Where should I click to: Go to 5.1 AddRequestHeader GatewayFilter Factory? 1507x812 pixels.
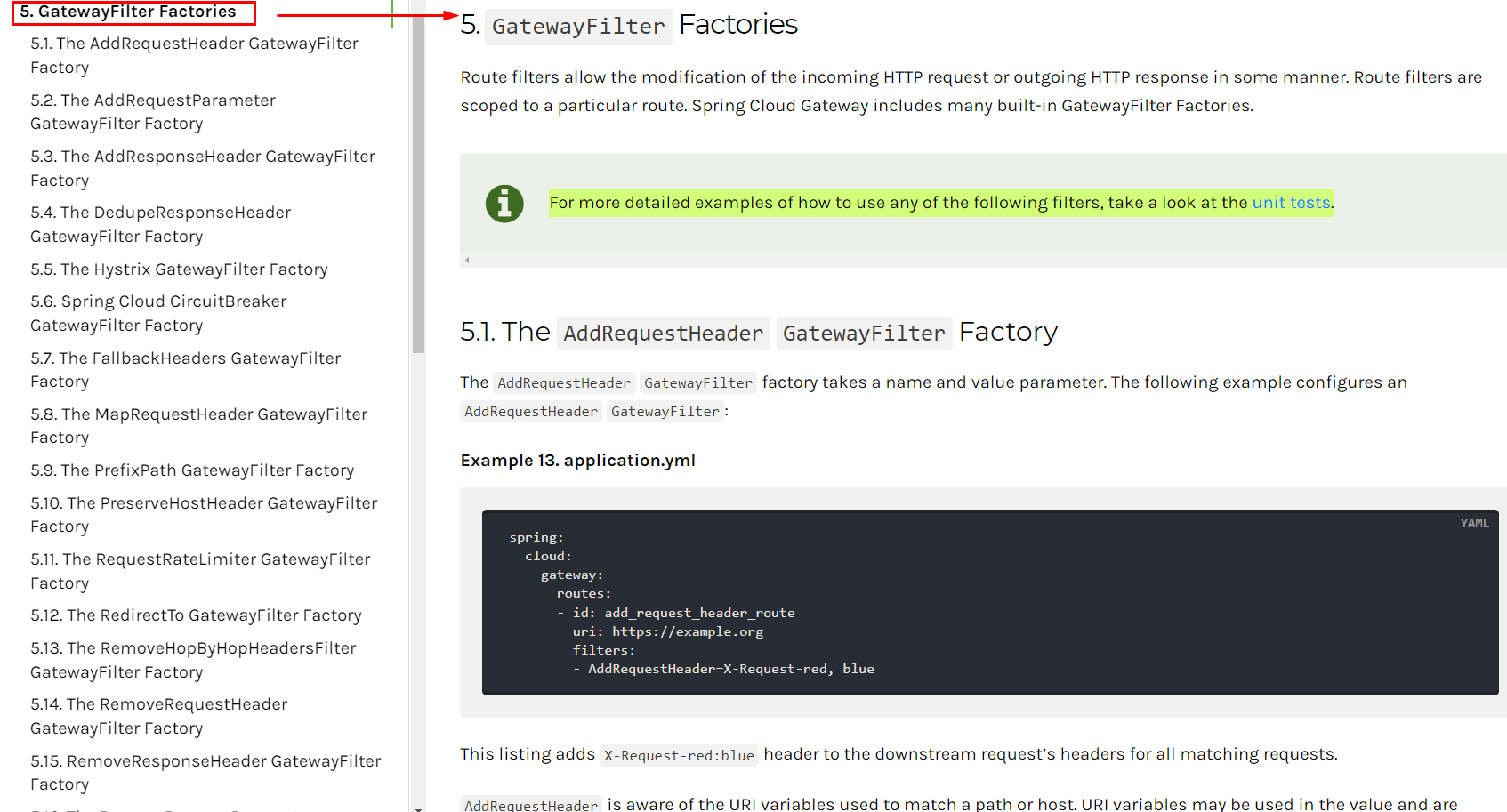(194, 55)
